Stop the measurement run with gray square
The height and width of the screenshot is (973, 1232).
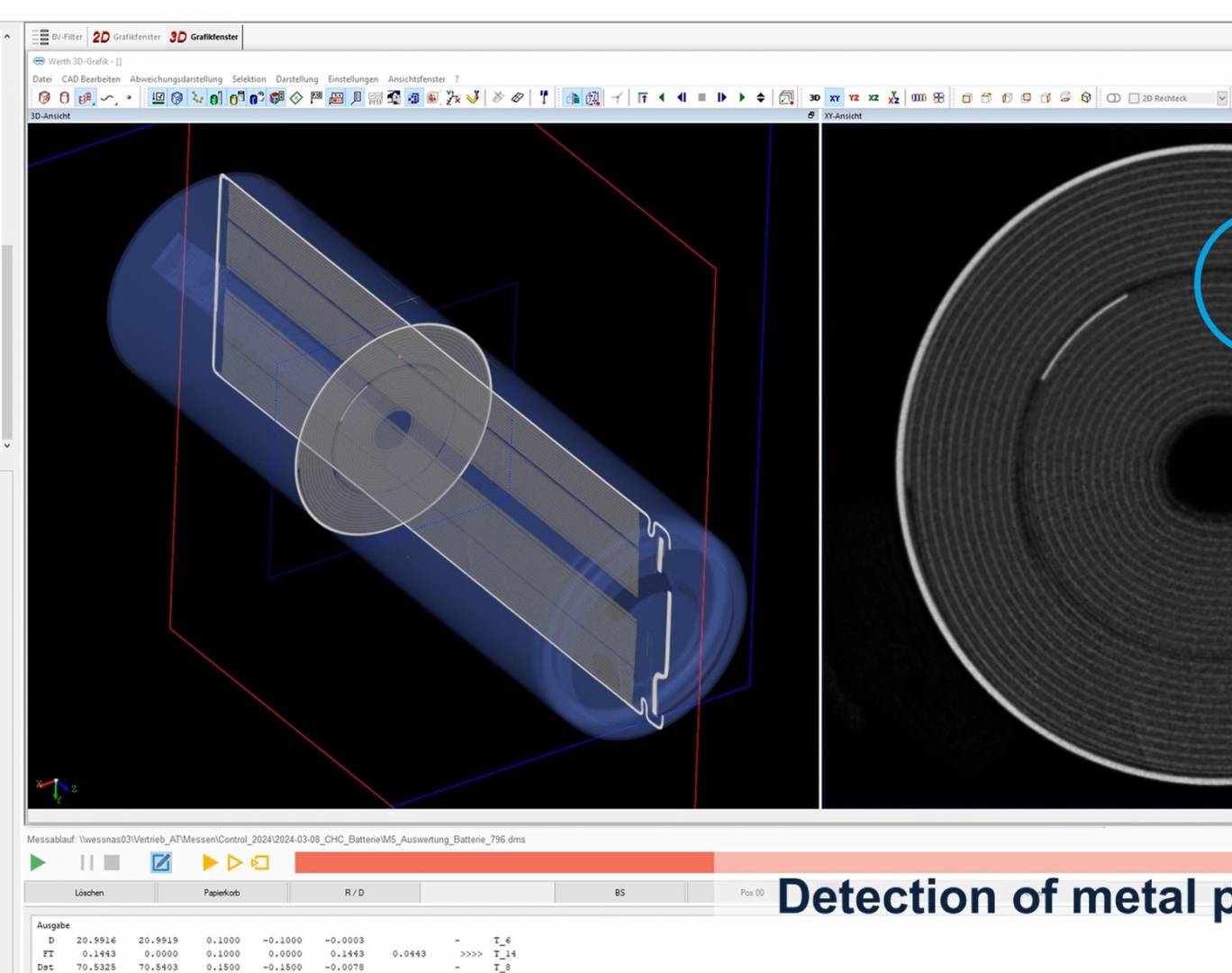112,862
